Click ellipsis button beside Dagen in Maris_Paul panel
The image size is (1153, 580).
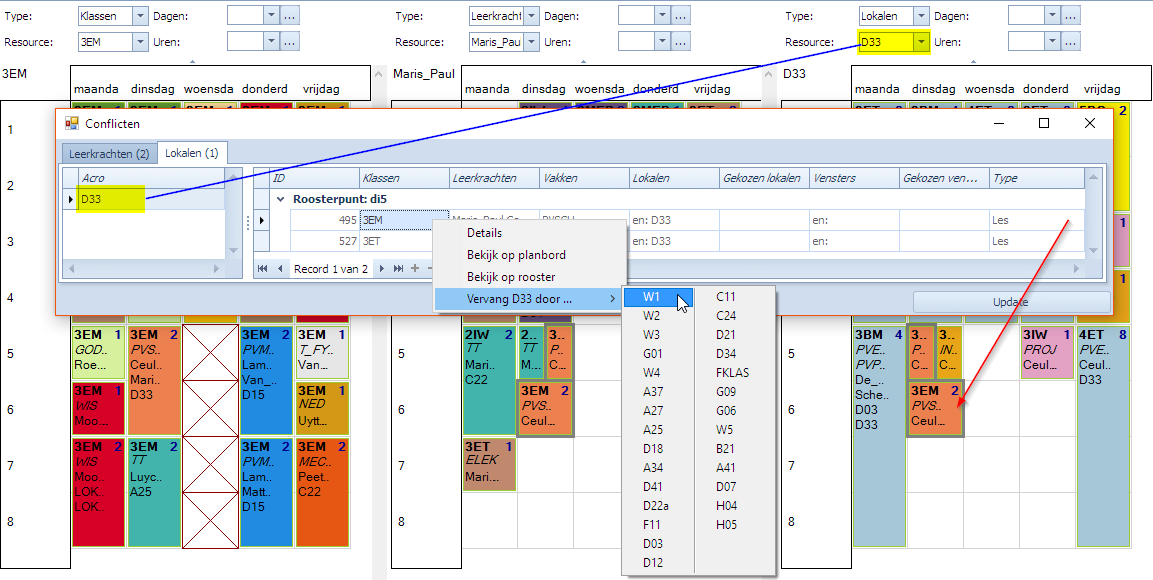(x=681, y=15)
